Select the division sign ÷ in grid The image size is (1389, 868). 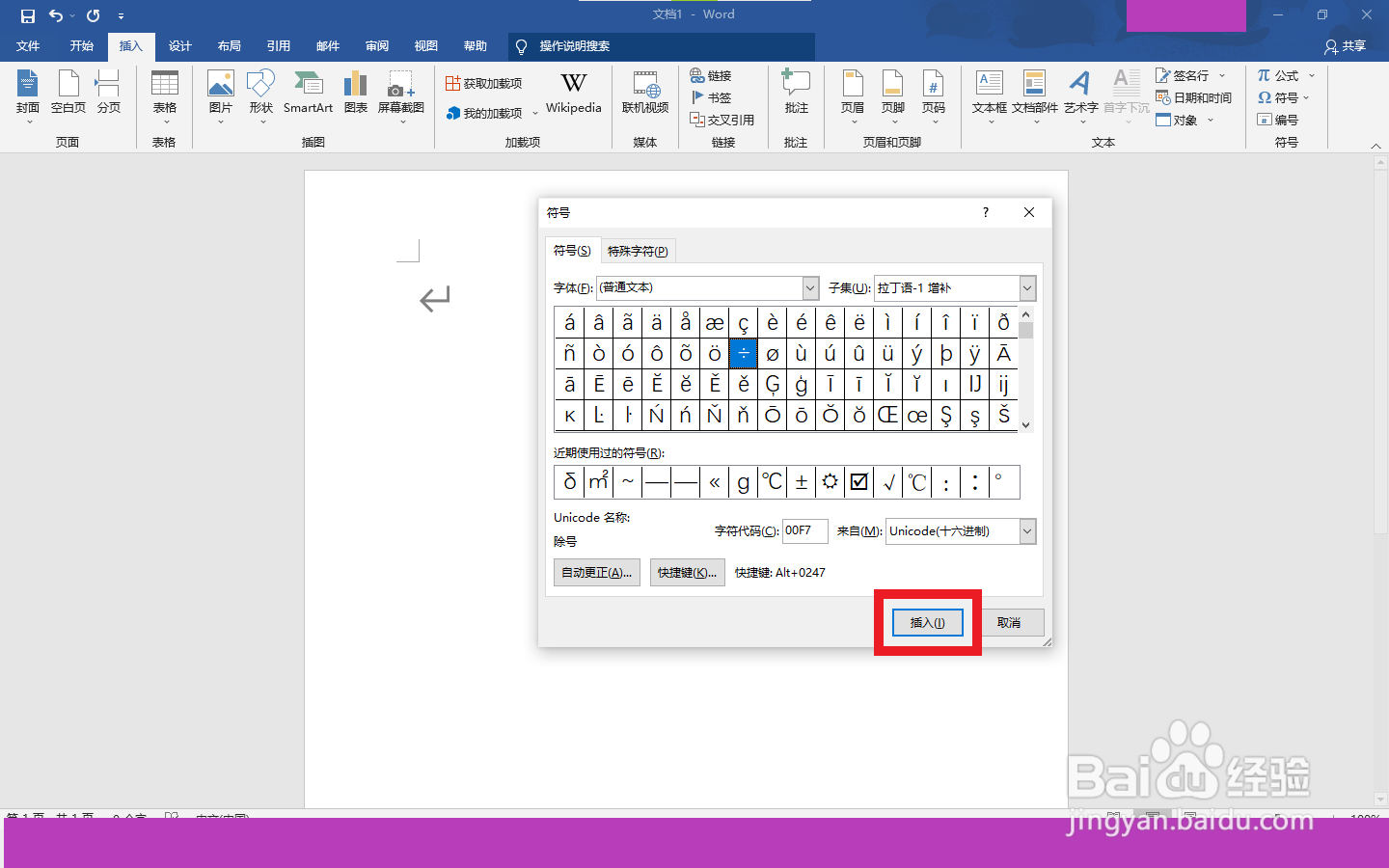(x=744, y=354)
